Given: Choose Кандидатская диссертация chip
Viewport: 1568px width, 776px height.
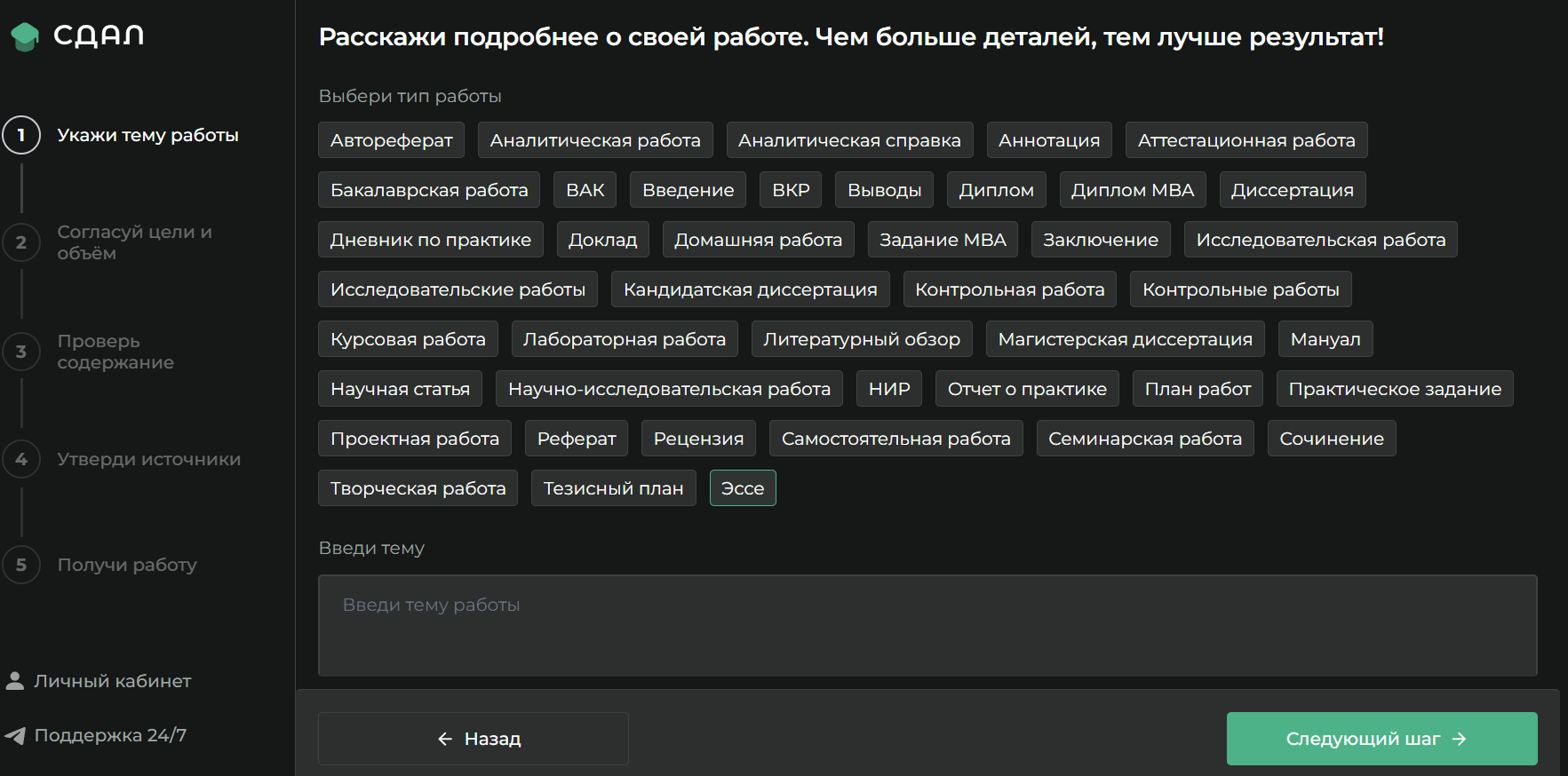Looking at the screenshot, I should coord(751,289).
